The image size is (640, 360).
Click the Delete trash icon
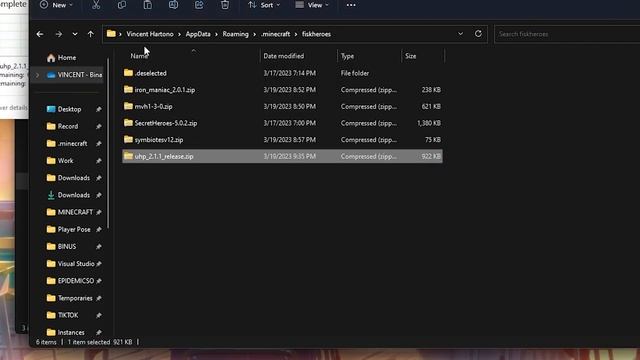click(x=224, y=5)
